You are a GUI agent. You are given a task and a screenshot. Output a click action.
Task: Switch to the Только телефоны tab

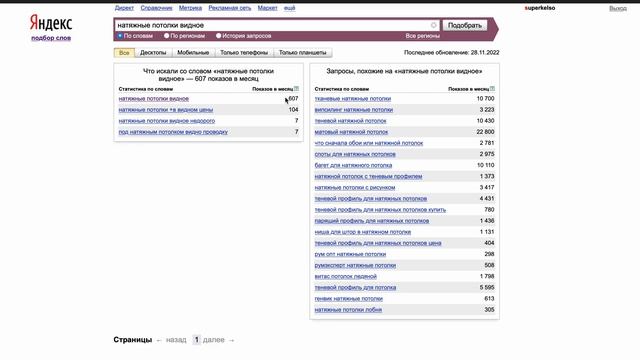244,53
